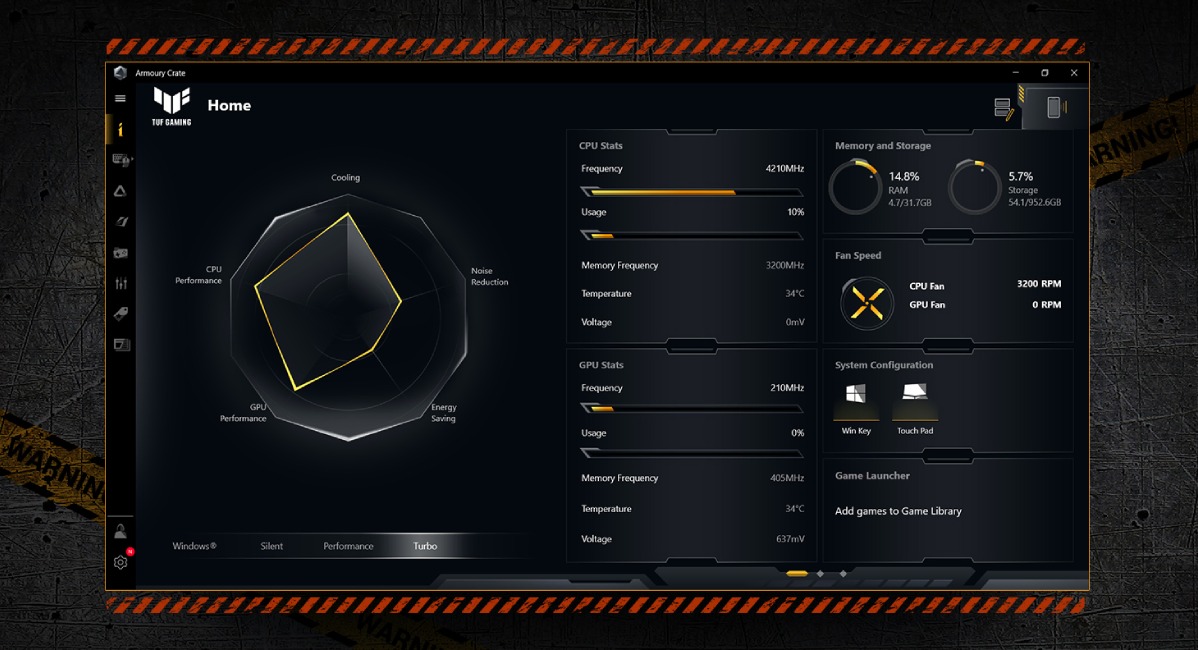Screen dimensions: 1198x650
Task: Click the Game Launcher heading
Action: (x=872, y=475)
